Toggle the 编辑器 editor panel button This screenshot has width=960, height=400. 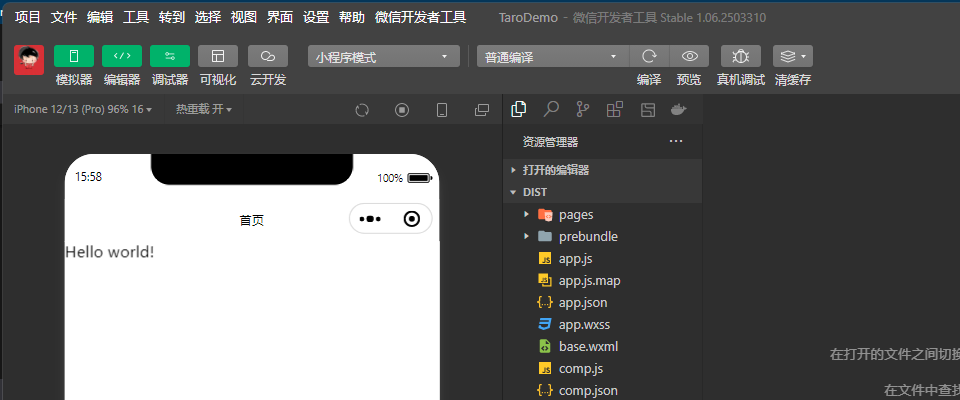tap(122, 56)
